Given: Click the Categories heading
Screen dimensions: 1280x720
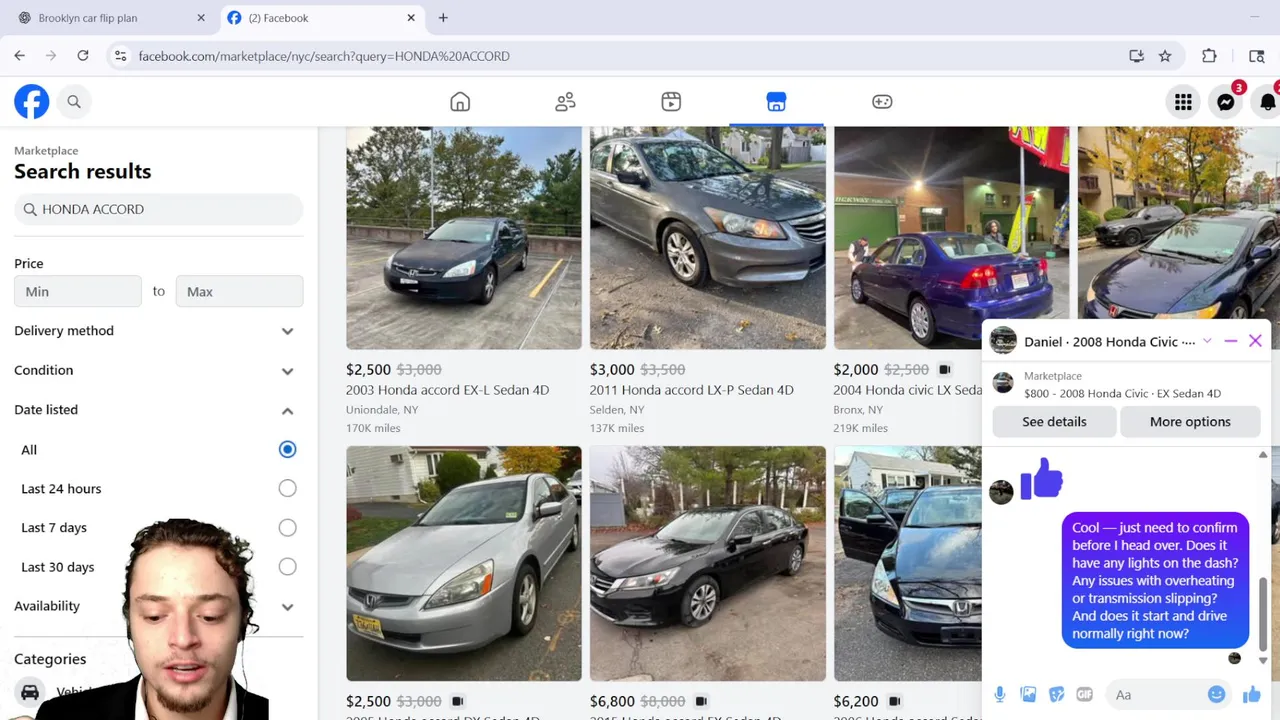Looking at the screenshot, I should 50,659.
